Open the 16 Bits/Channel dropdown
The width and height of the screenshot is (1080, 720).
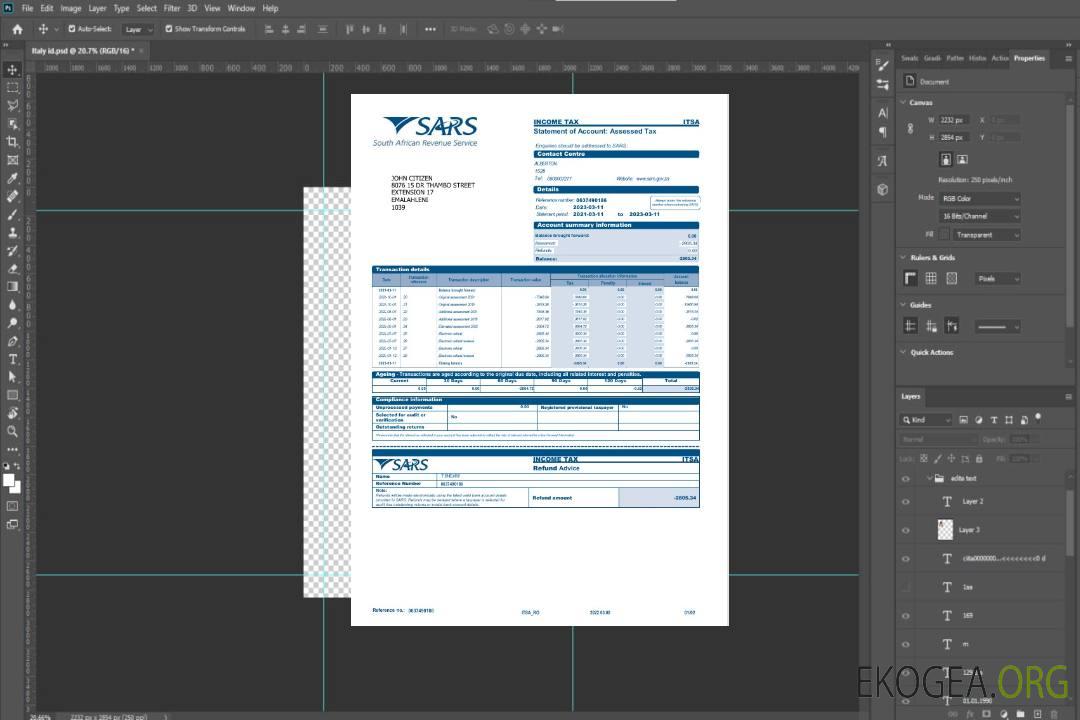[x=980, y=216]
